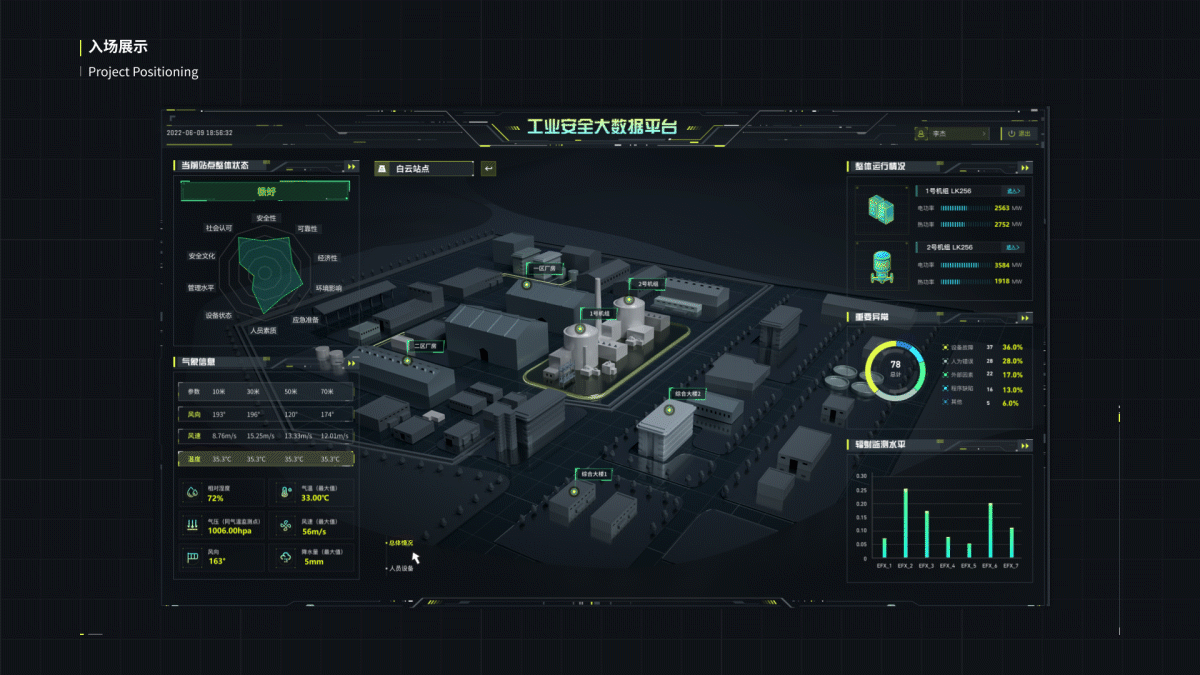Viewport: 1200px width, 675px height.
Task: Click the 气压 pressure icon
Action: (192, 525)
